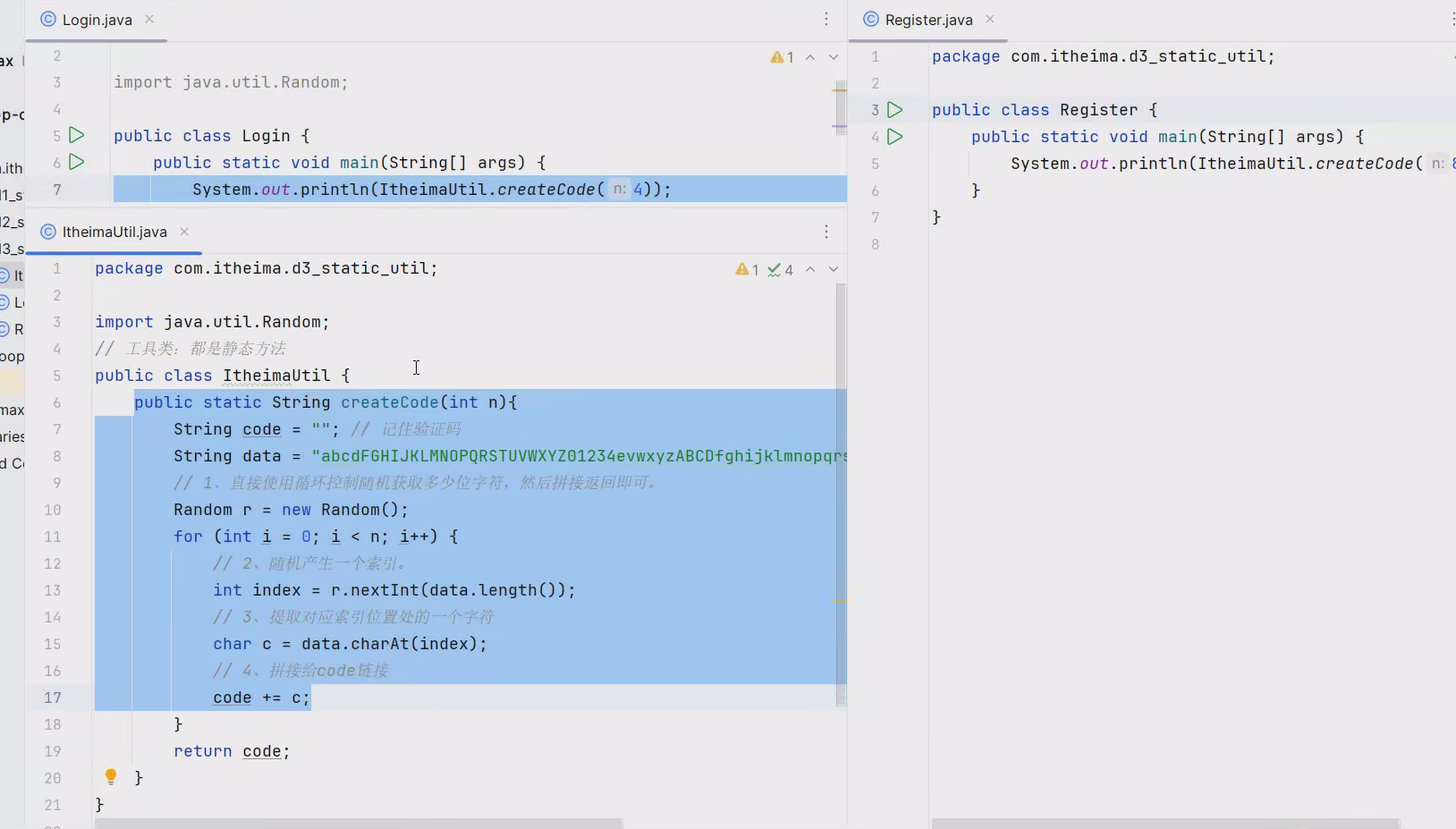Click the ItheimaUtil.java horizontal scrollbar
This screenshot has width=1456, height=829.
point(359,823)
